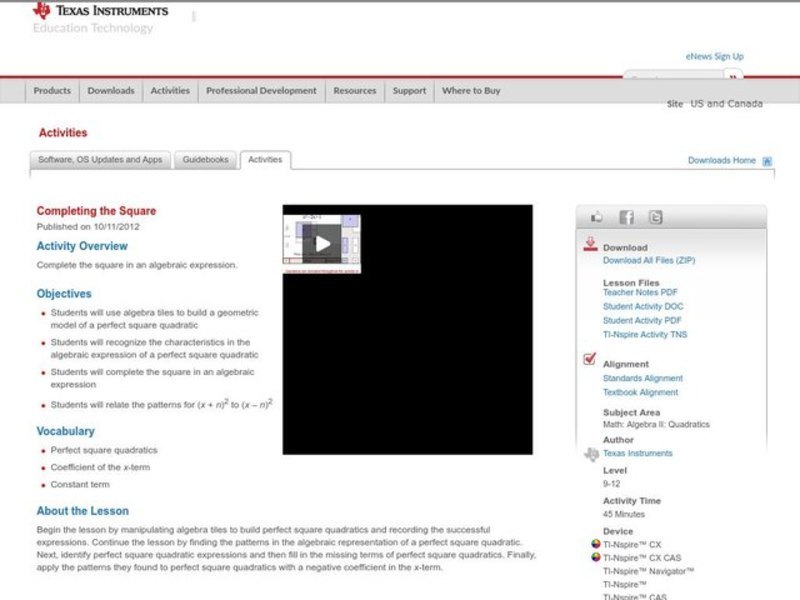This screenshot has width=800, height=600.
Task: Click the eNews Sign Up link
Action: point(714,57)
